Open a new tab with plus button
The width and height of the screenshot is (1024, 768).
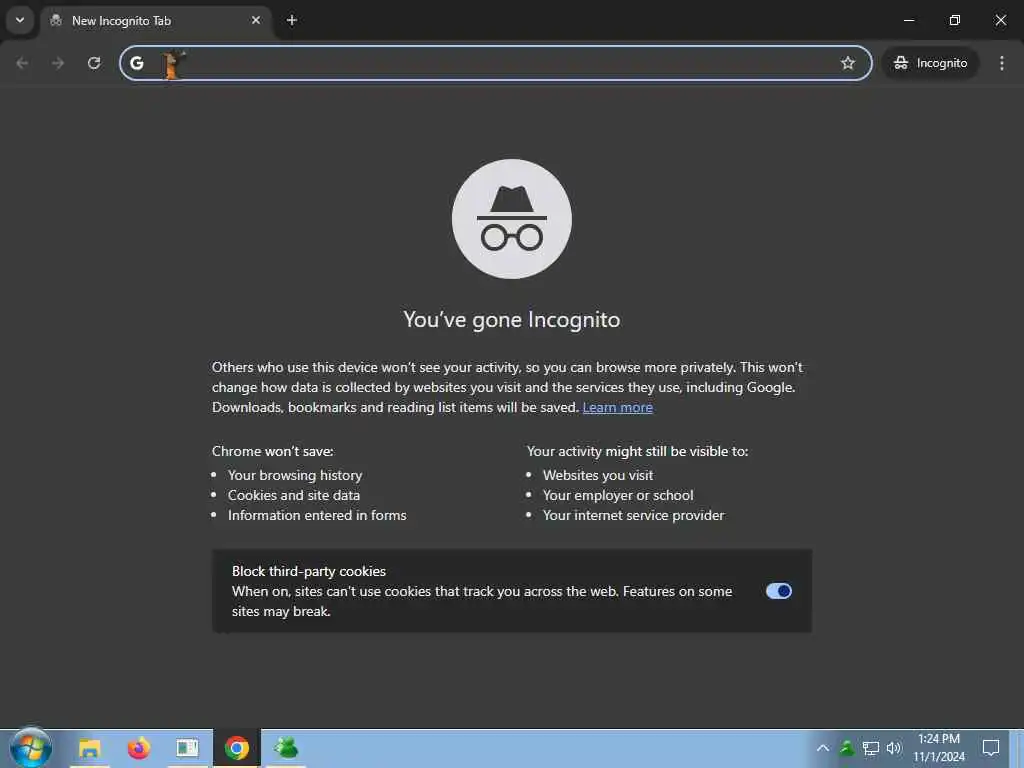(291, 20)
